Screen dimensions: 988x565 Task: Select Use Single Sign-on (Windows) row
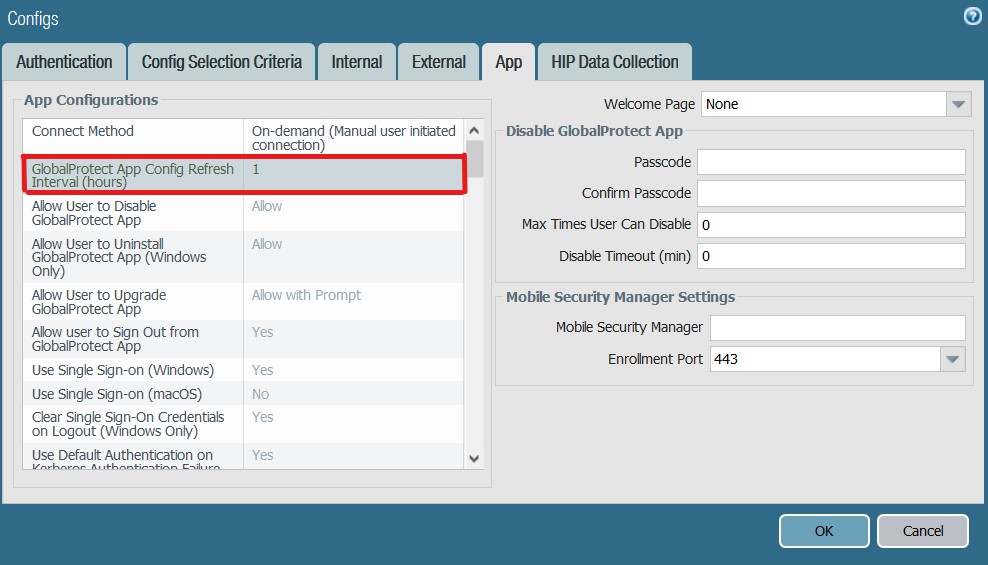(x=244, y=370)
